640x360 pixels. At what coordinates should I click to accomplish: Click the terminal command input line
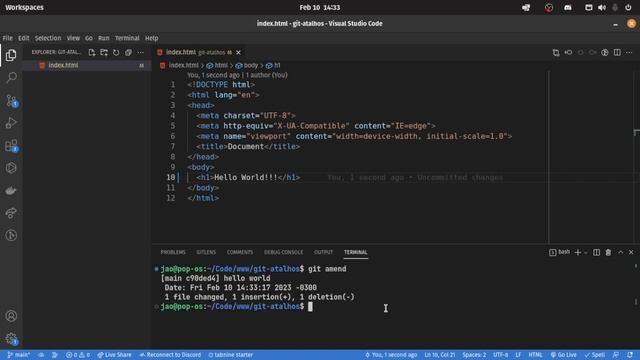pyautogui.click(x=310, y=307)
